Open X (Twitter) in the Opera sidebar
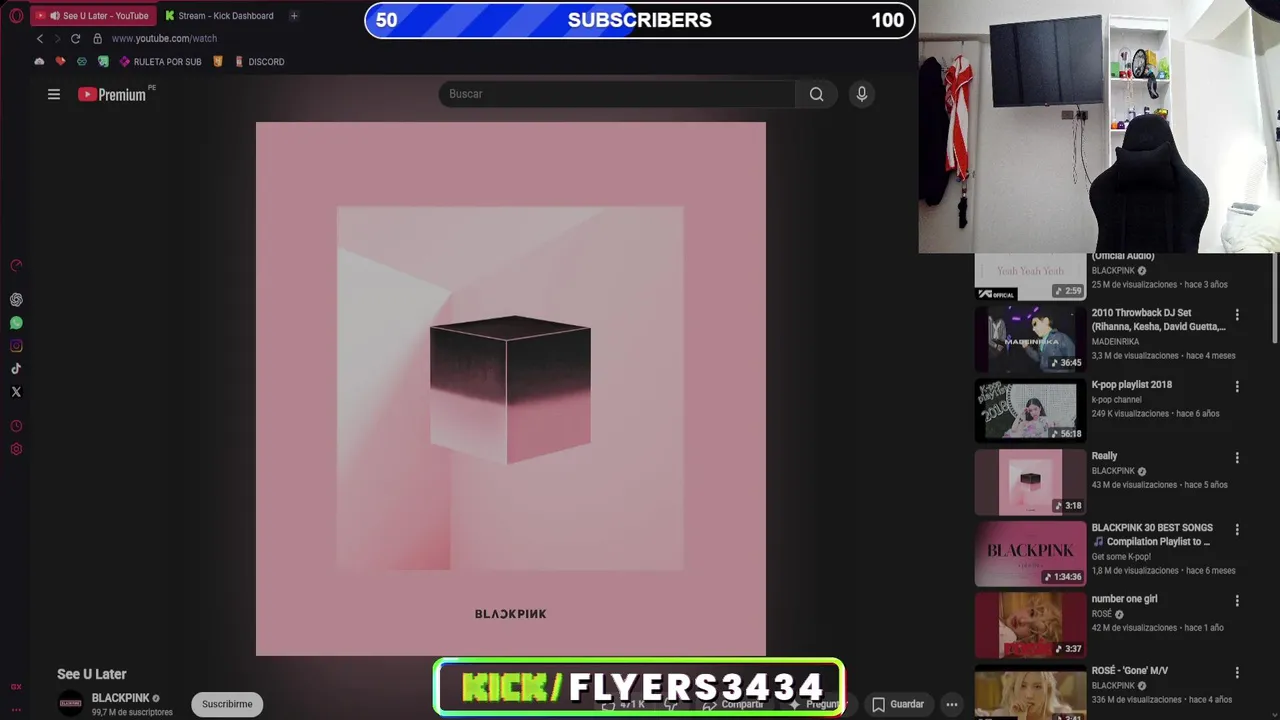 coord(16,392)
